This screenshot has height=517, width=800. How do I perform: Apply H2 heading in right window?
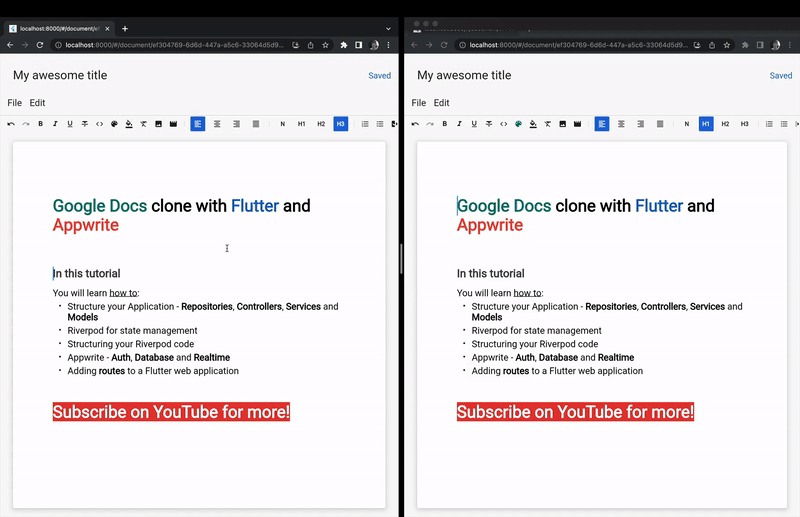pyautogui.click(x=725, y=124)
